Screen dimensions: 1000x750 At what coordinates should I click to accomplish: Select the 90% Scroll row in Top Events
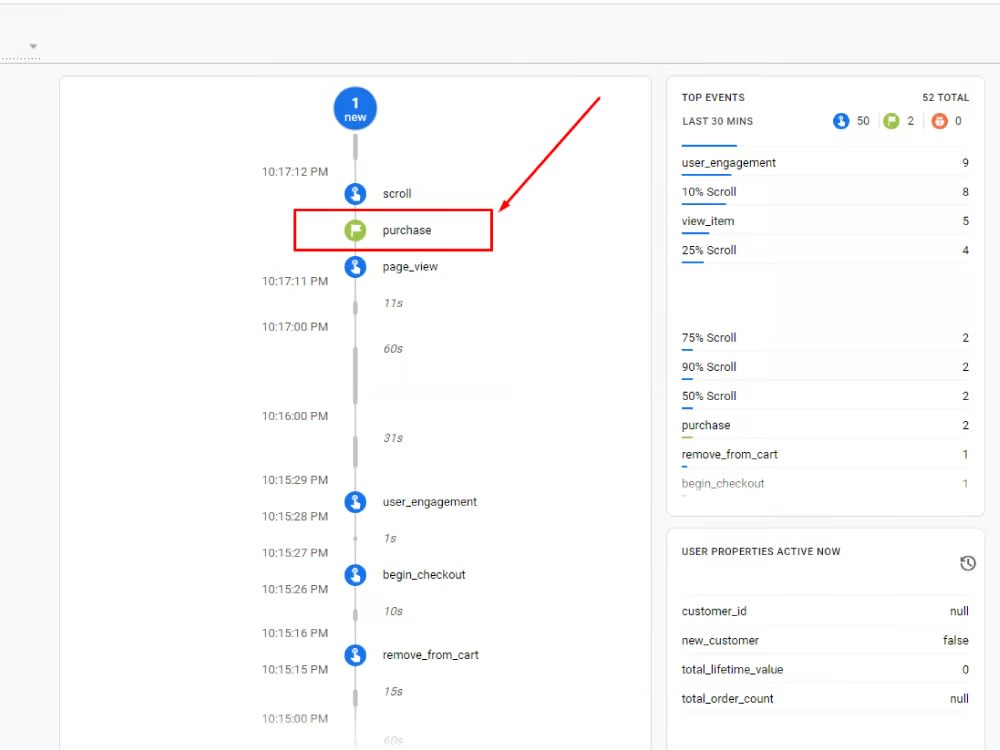[x=825, y=367]
